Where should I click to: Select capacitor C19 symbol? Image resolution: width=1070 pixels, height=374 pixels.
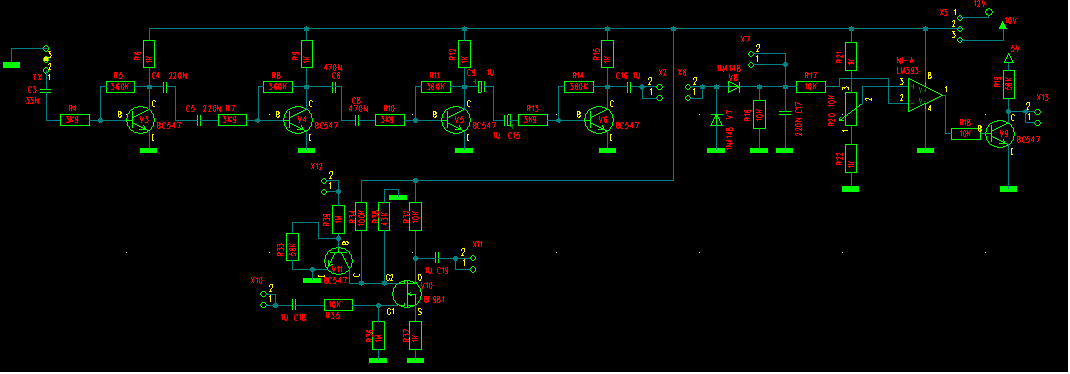(437, 258)
